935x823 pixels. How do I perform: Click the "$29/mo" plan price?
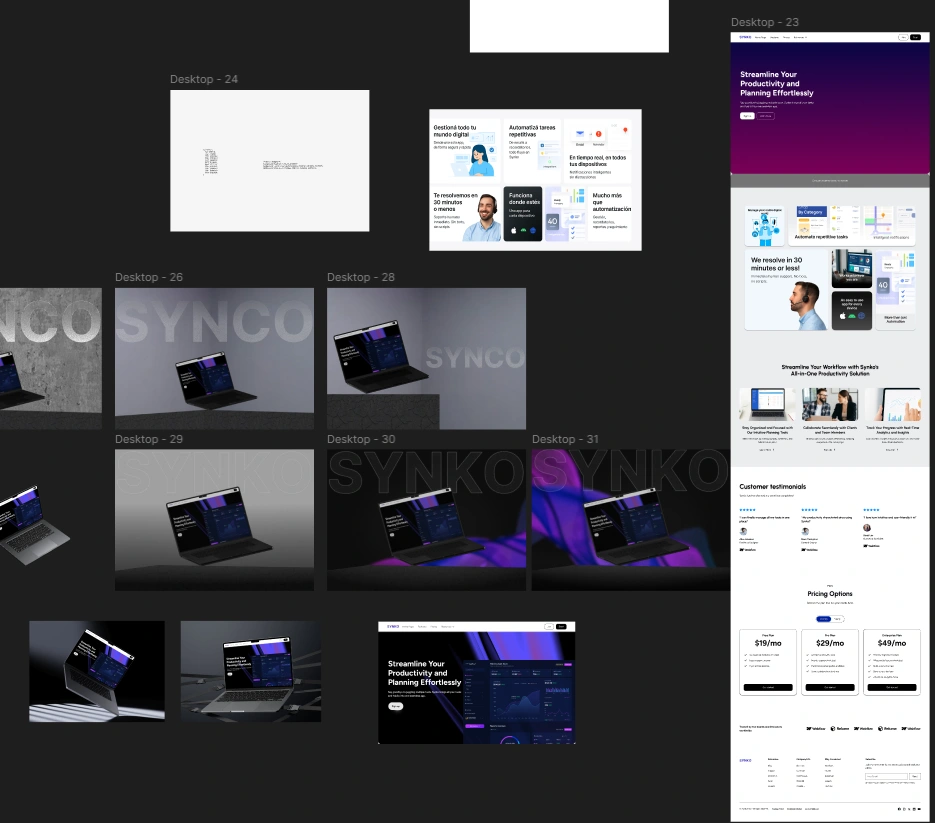pos(830,643)
